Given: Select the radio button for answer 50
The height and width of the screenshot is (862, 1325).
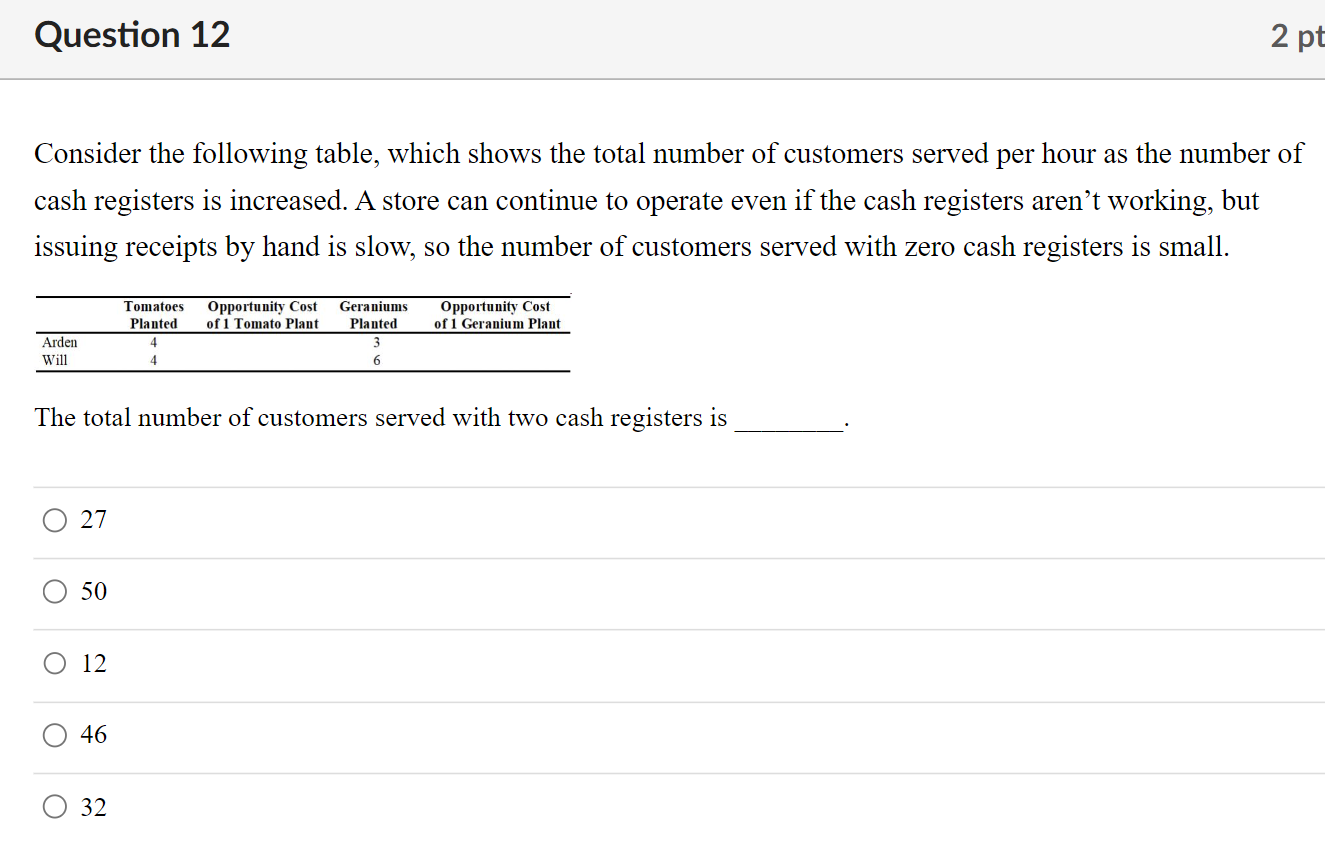Looking at the screenshot, I should pyautogui.click(x=54, y=591).
